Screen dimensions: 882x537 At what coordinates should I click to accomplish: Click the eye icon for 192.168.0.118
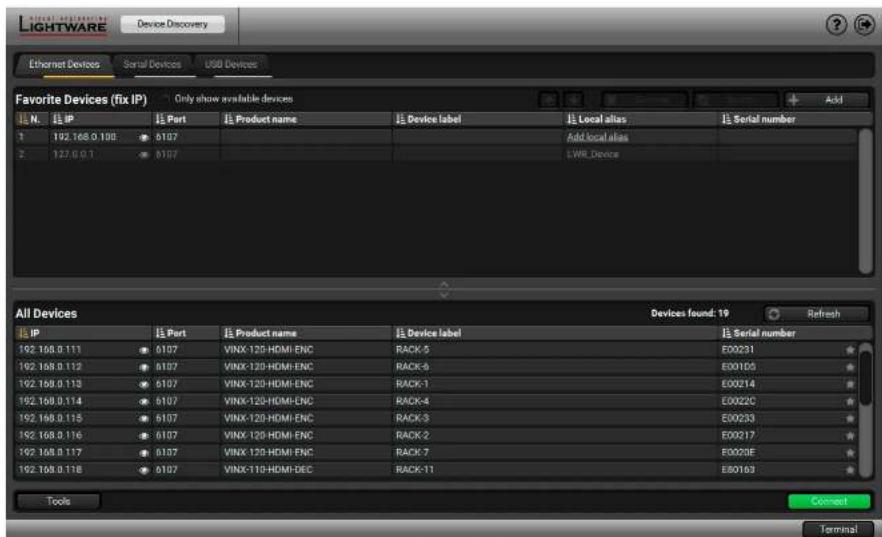pos(144,470)
